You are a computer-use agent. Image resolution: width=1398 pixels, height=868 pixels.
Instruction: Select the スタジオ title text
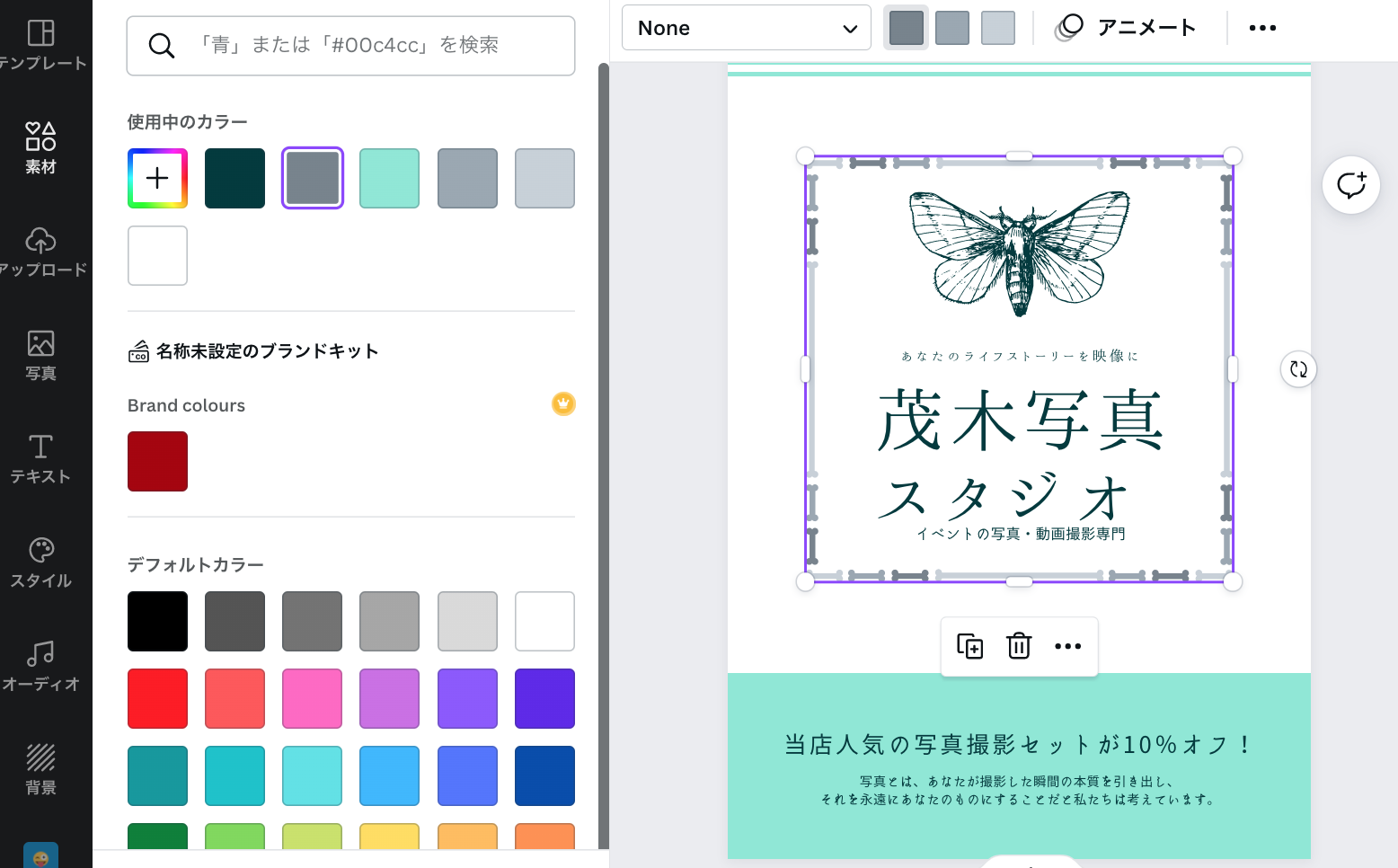(x=1003, y=496)
